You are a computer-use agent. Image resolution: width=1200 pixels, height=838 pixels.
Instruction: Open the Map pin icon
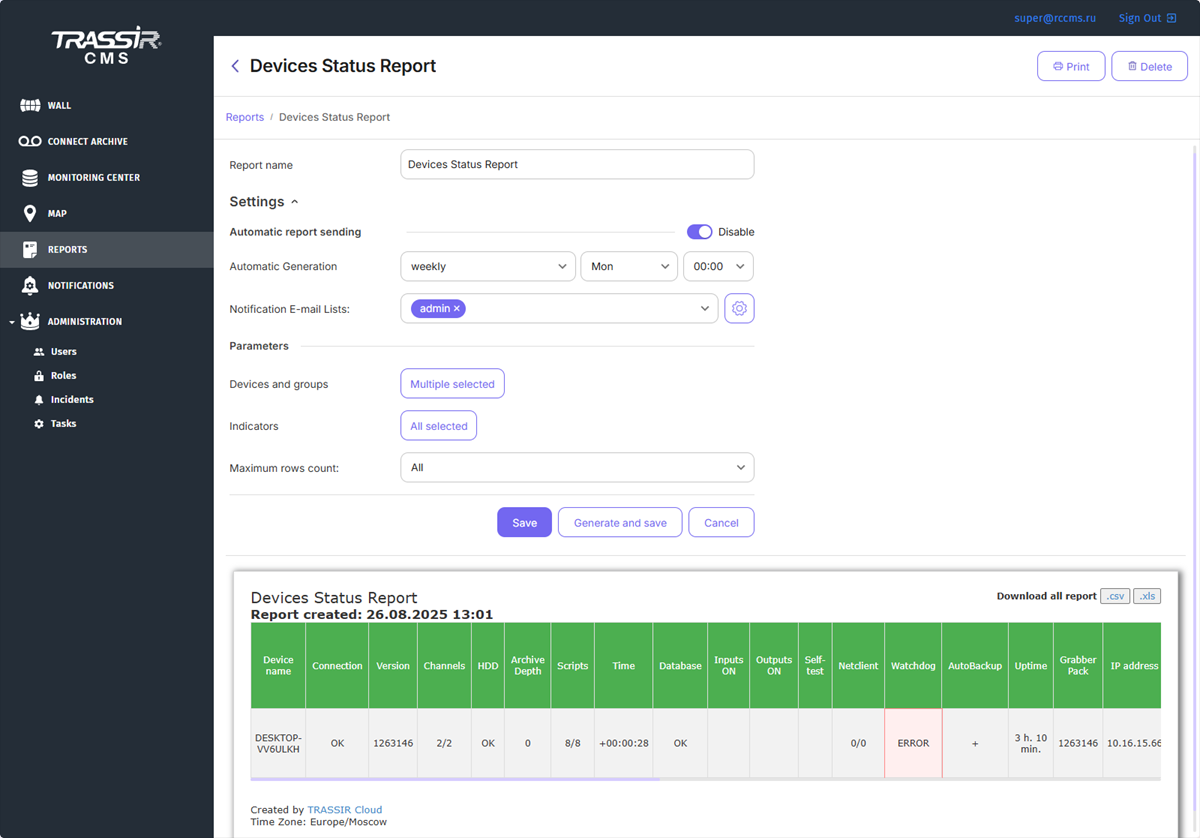[x=30, y=214]
